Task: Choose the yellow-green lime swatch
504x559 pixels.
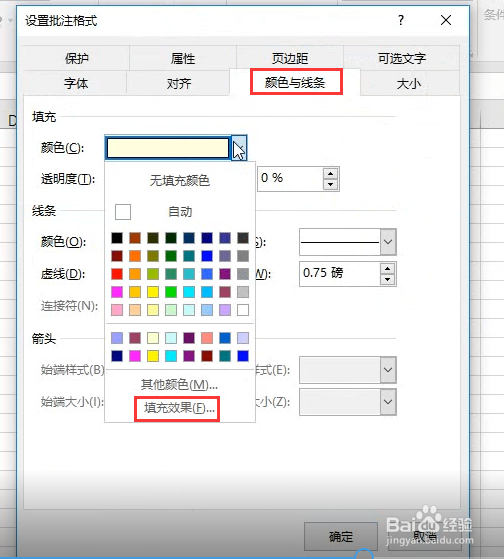Action: click(x=153, y=274)
